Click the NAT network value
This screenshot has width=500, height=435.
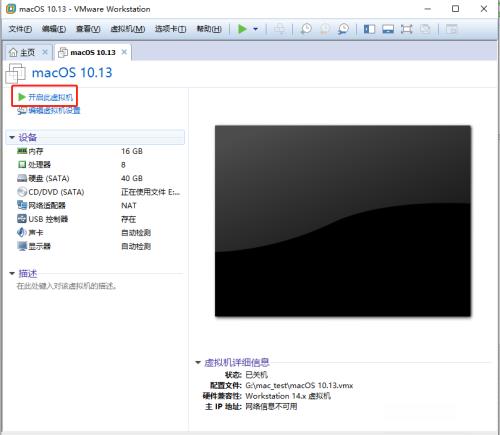pyautogui.click(x=129, y=205)
